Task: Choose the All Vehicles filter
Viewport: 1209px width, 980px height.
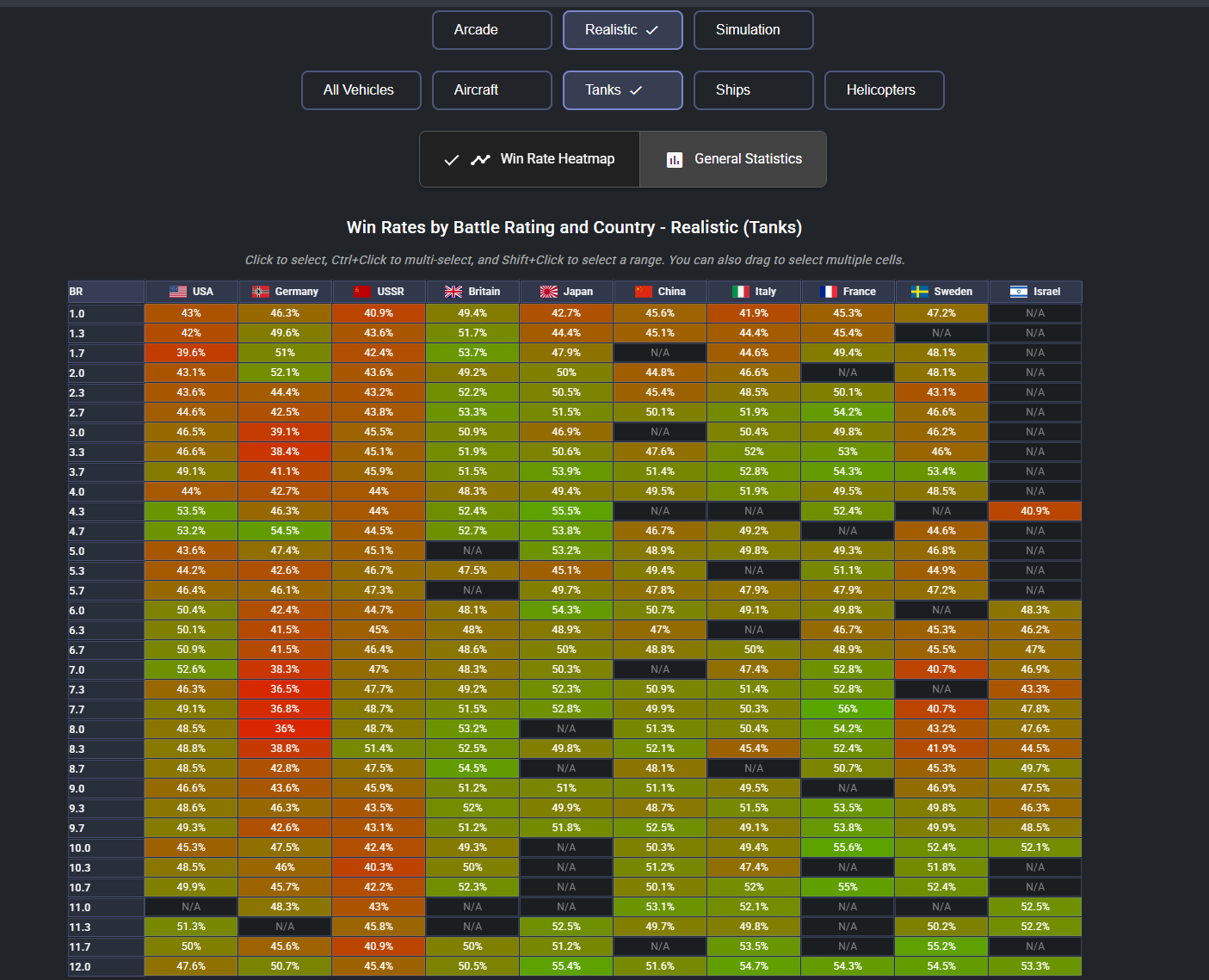Action: [x=361, y=90]
